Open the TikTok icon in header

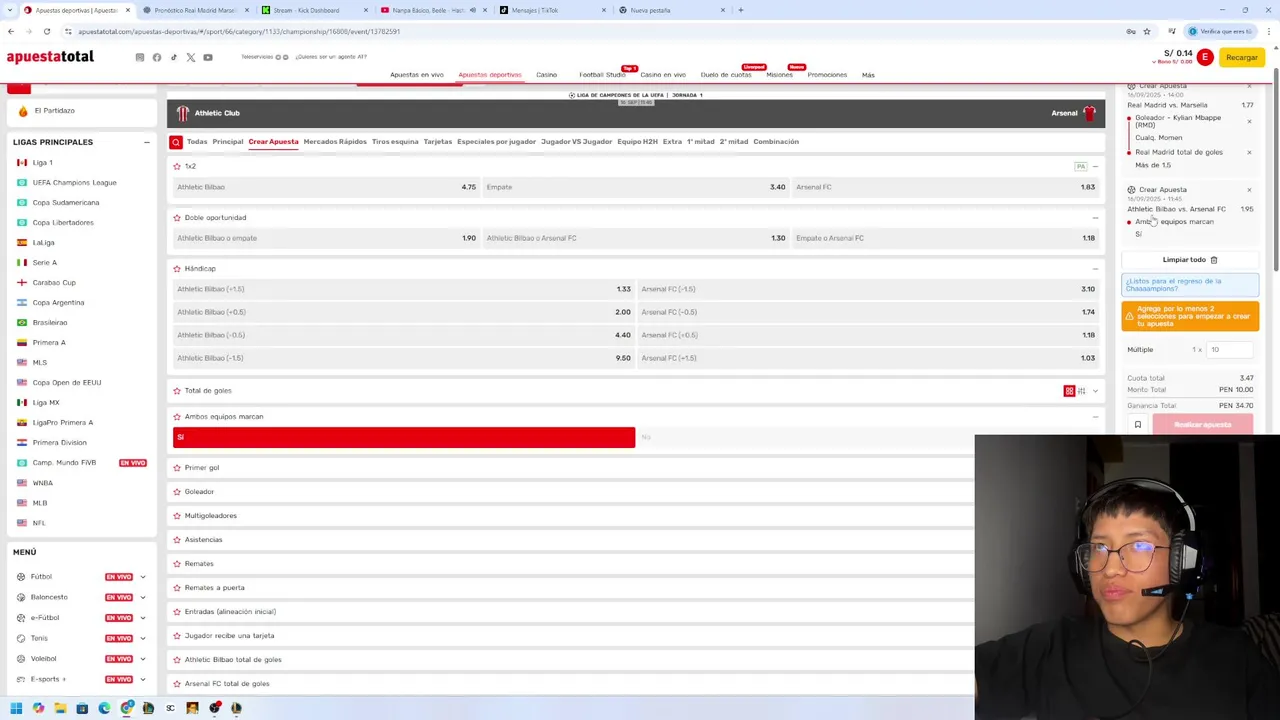(174, 57)
